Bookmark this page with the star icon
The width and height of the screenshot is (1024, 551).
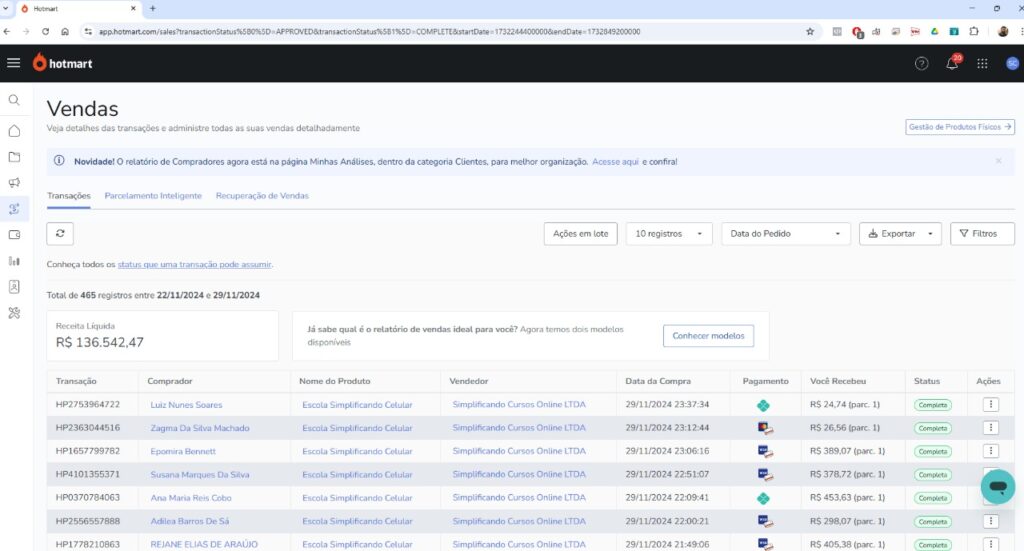(810, 31)
